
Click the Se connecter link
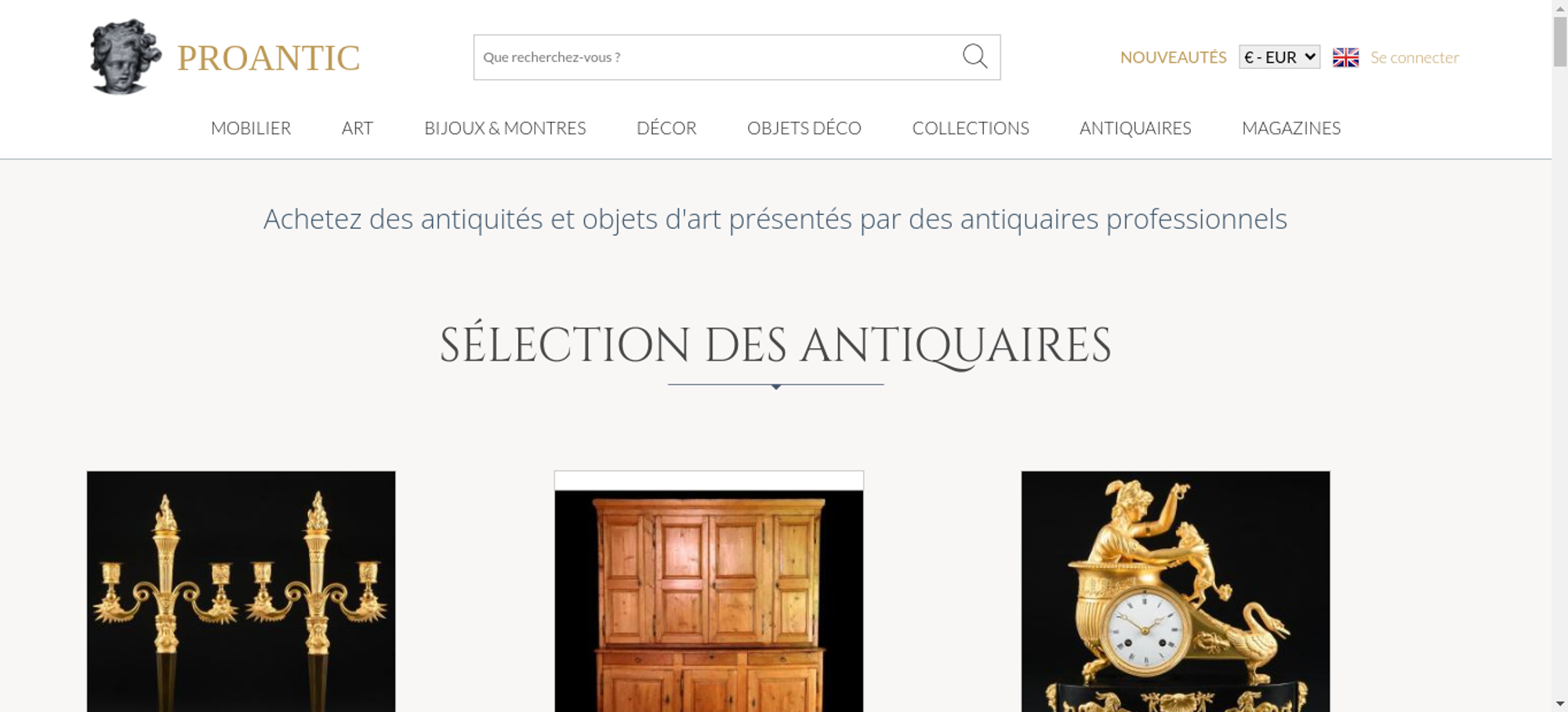click(x=1414, y=57)
